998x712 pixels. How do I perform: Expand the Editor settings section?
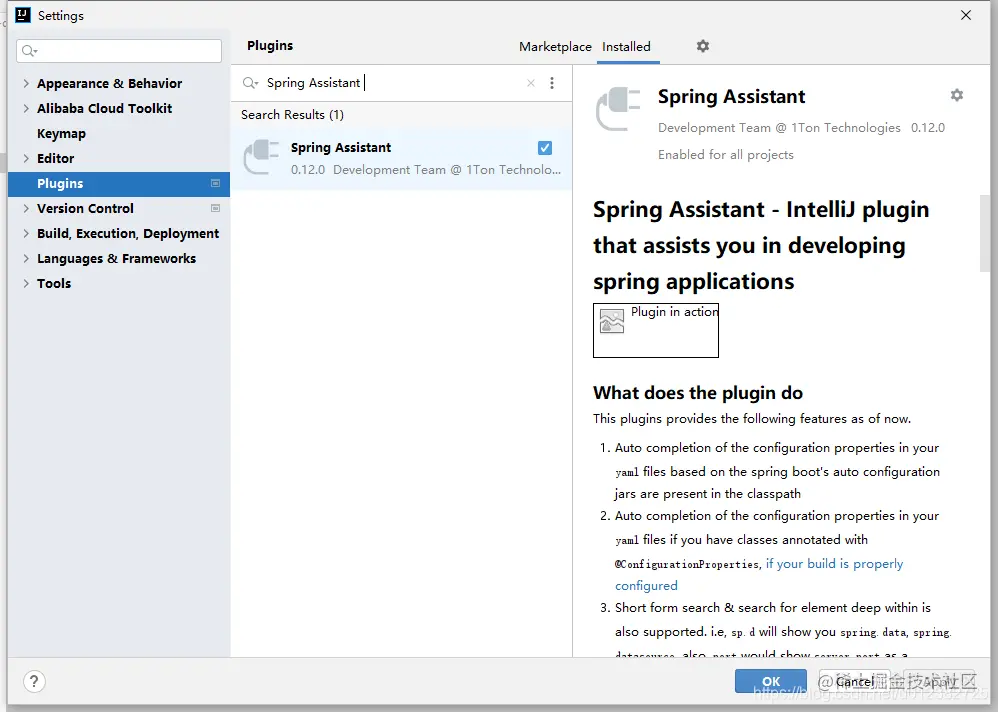(x=26, y=158)
